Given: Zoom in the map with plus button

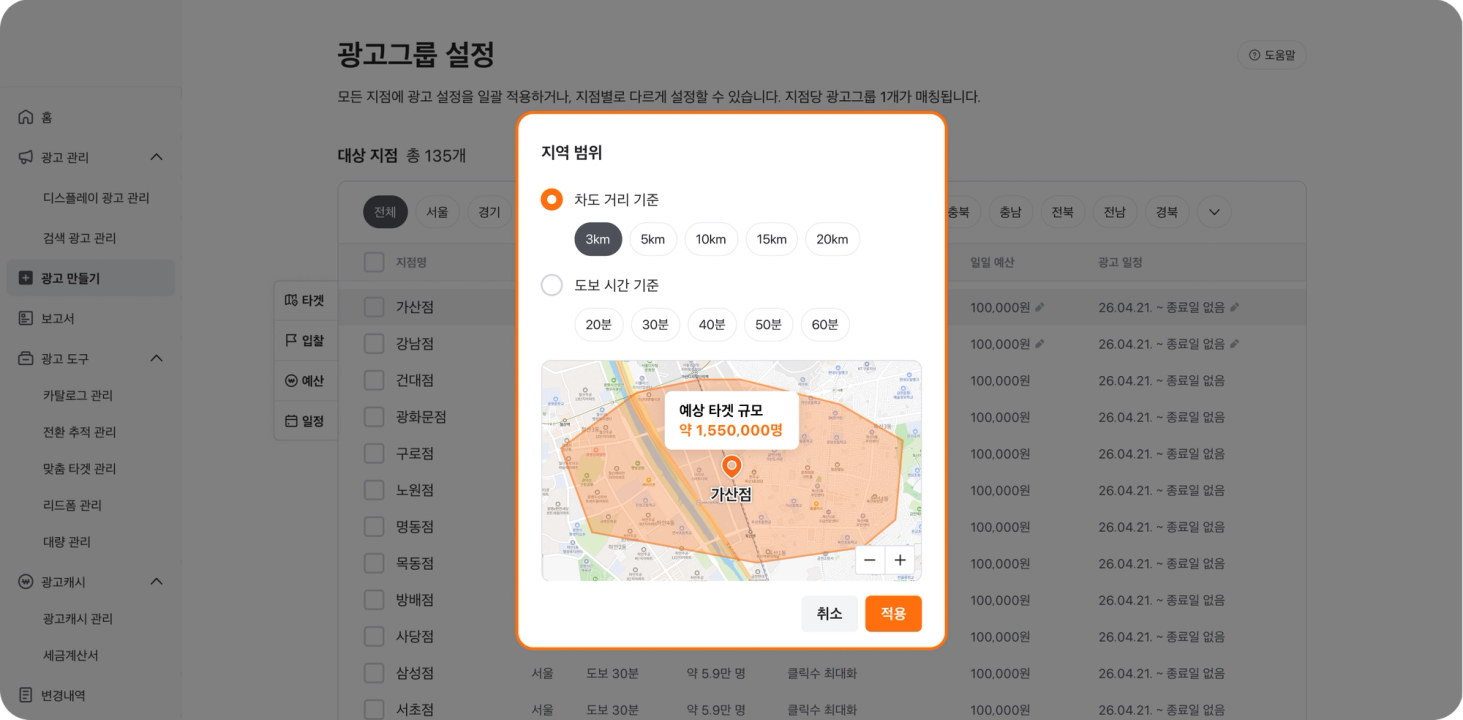Looking at the screenshot, I should pos(900,560).
